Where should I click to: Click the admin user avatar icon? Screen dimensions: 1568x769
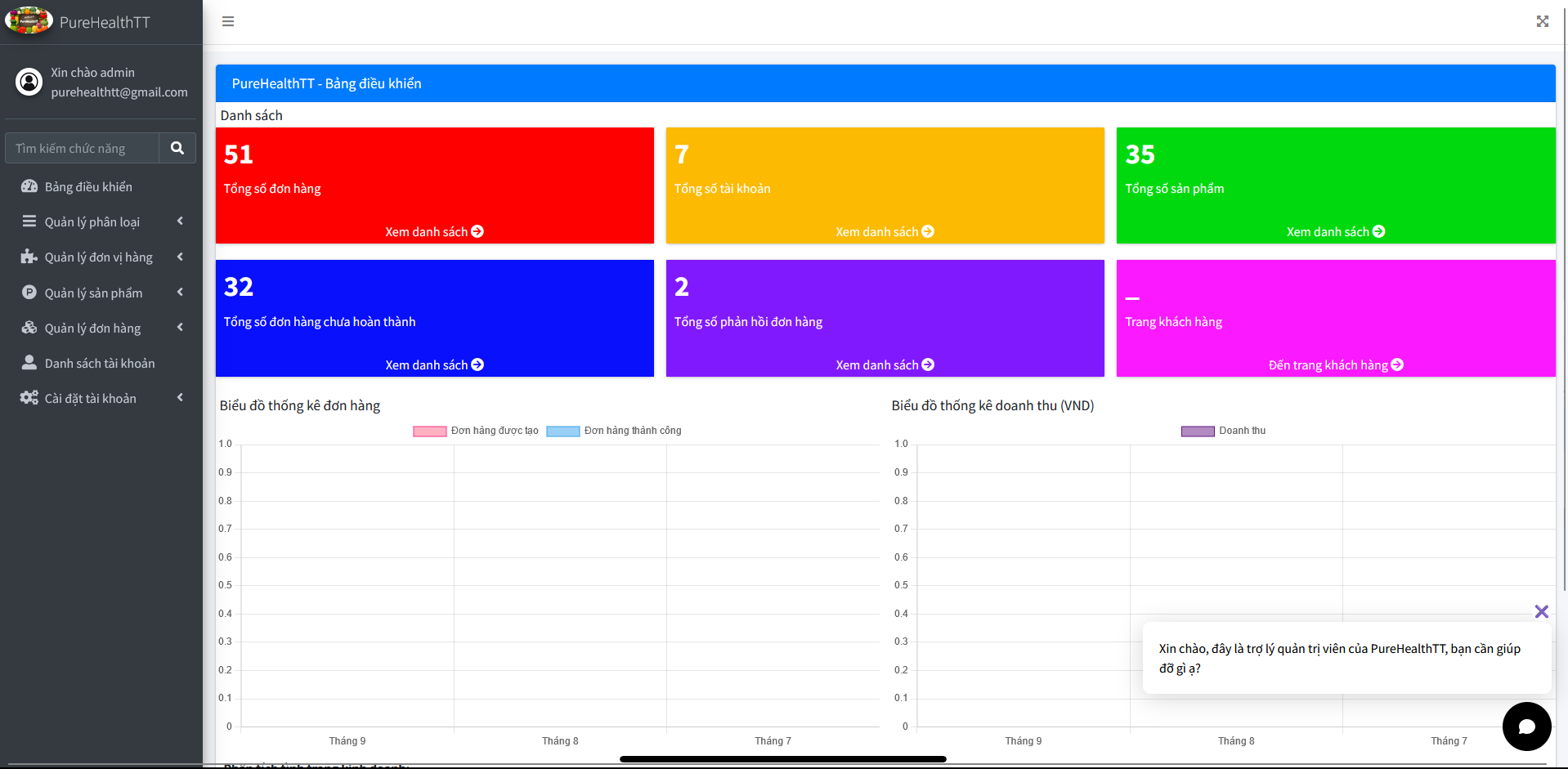click(x=29, y=82)
